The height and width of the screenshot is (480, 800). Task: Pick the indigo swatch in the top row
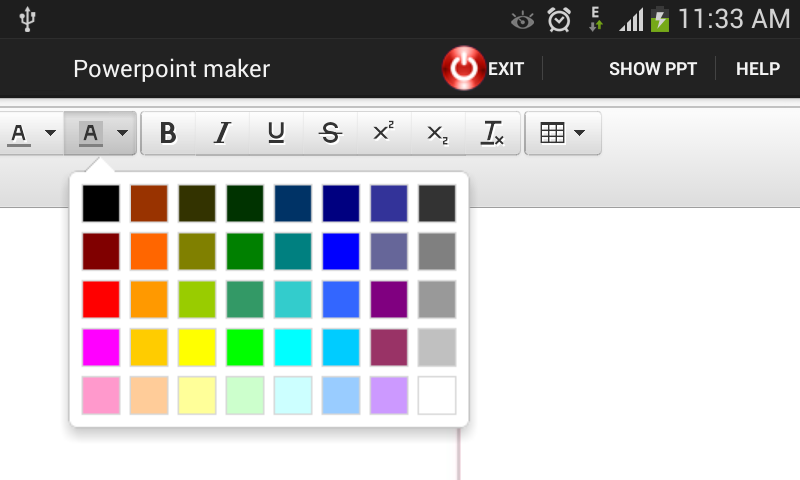click(389, 204)
